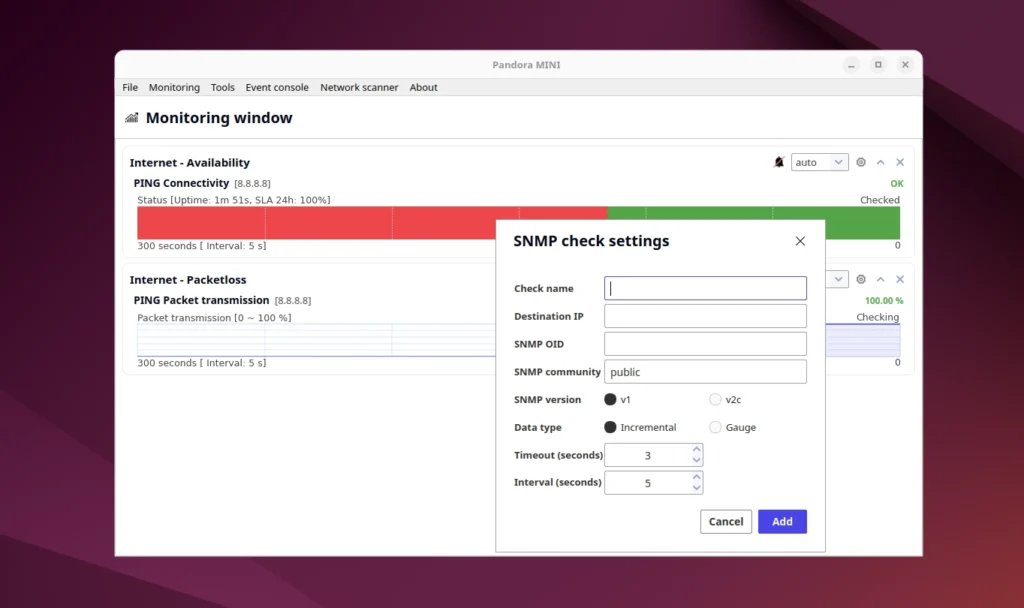Click the notification bell icon on Internet - Availability
This screenshot has height=608, width=1024.
(x=779, y=161)
